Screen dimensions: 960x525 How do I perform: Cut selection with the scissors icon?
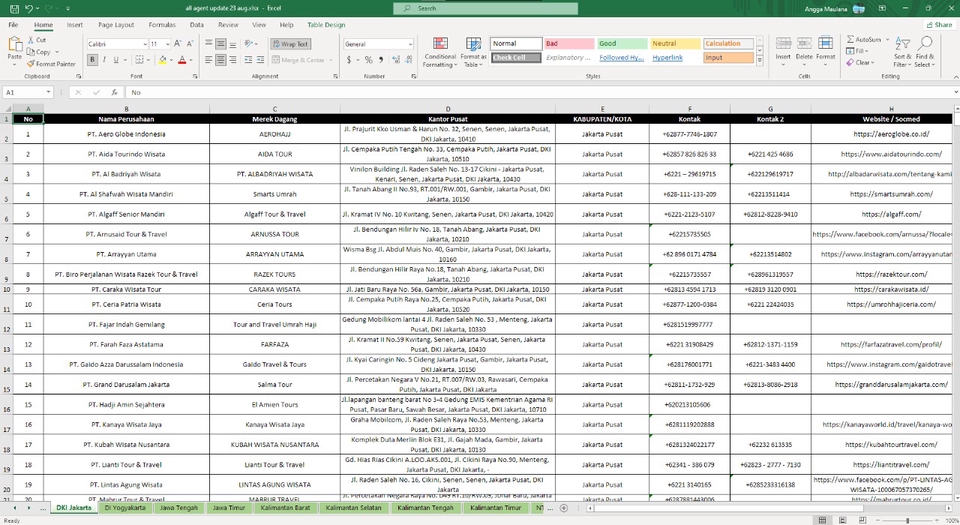(x=31, y=40)
